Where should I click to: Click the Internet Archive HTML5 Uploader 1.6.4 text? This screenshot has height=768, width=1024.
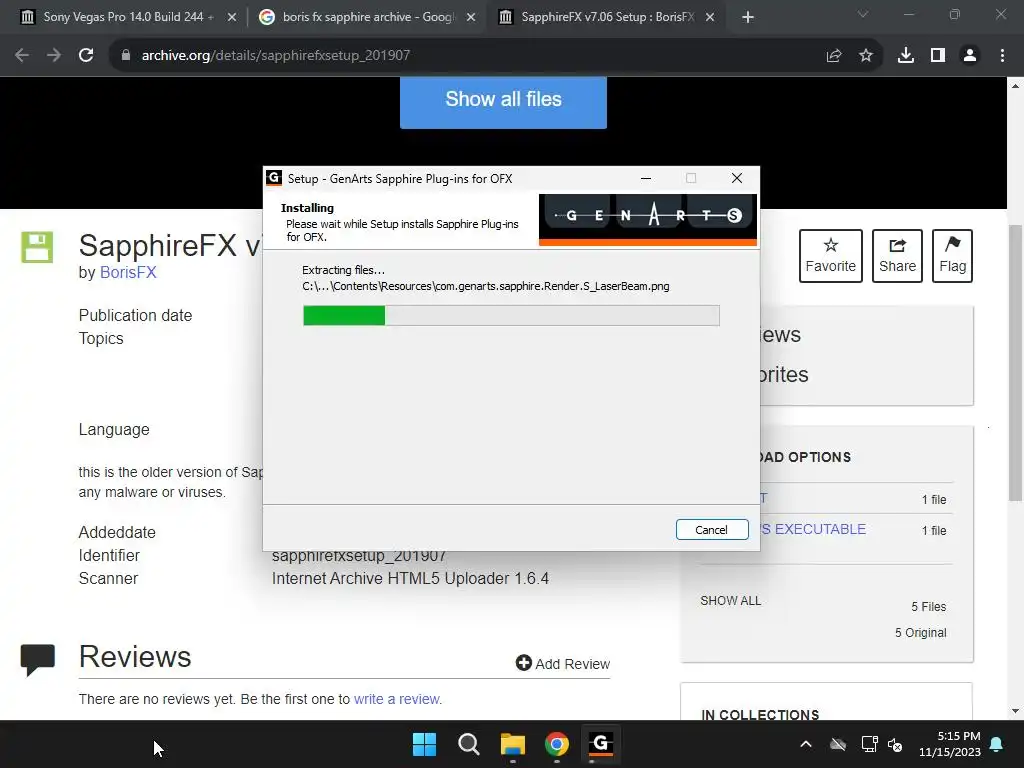click(x=410, y=579)
